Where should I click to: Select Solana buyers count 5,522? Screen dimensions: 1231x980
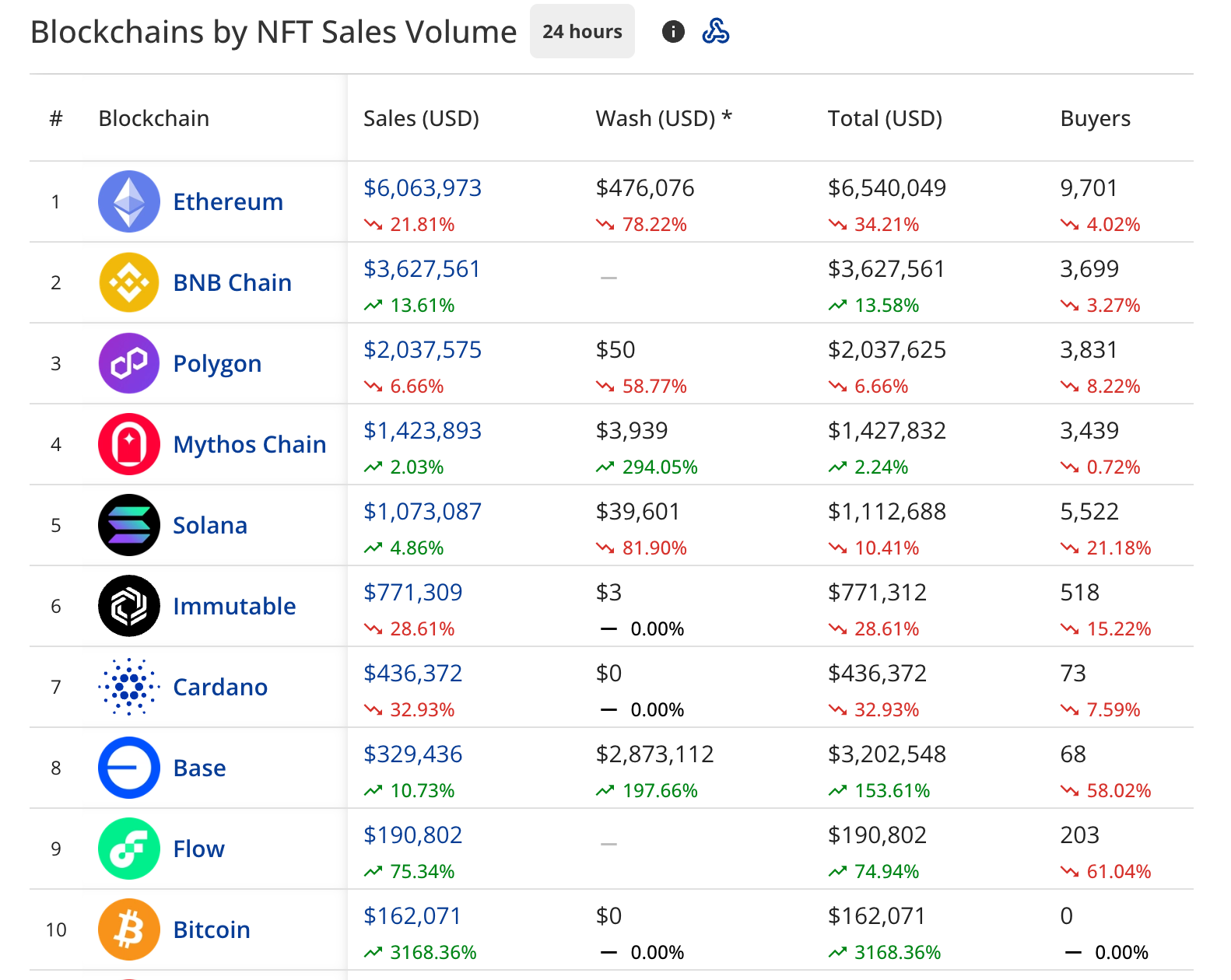point(1089,511)
